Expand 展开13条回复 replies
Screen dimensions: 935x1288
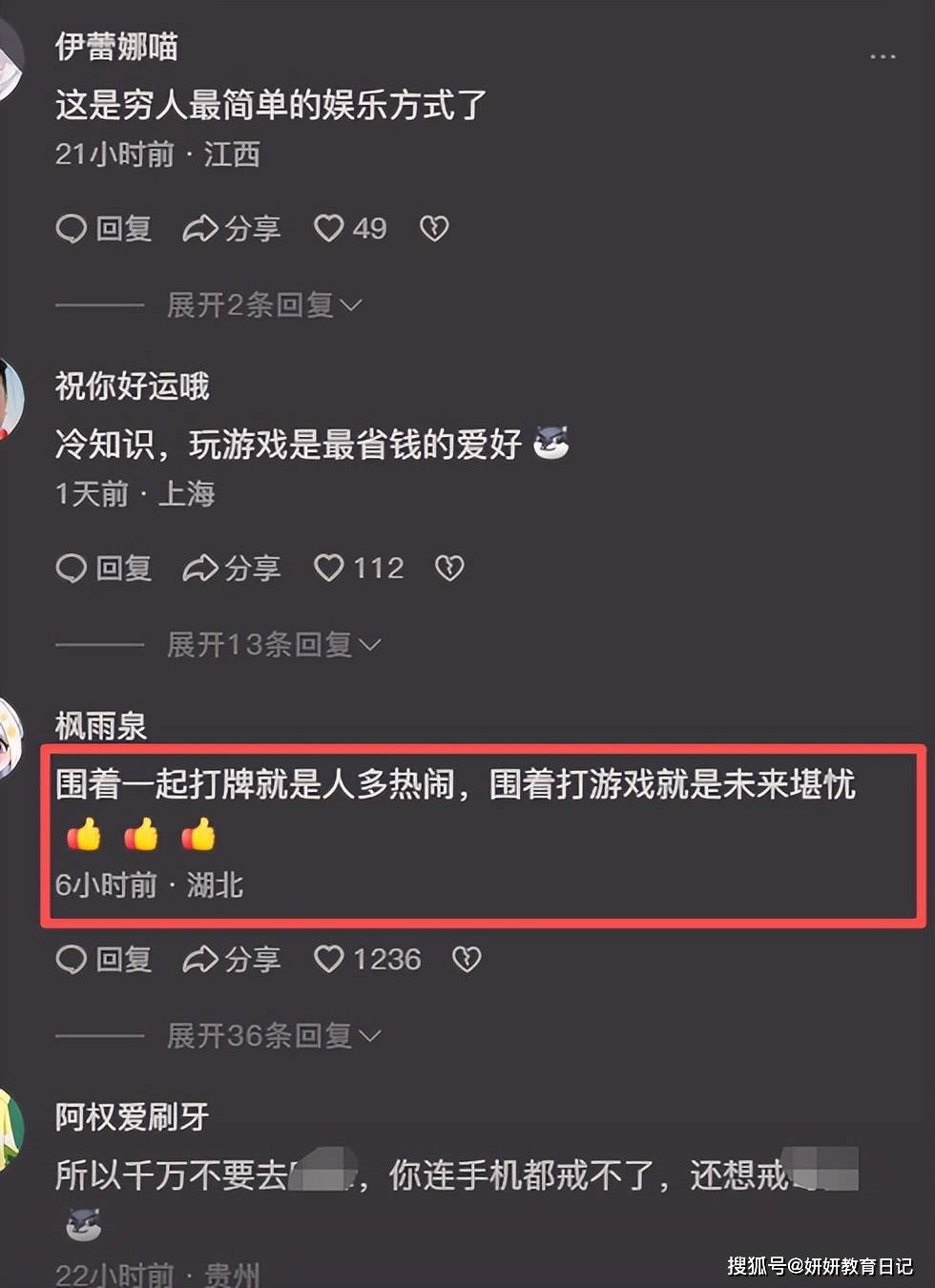tap(274, 645)
